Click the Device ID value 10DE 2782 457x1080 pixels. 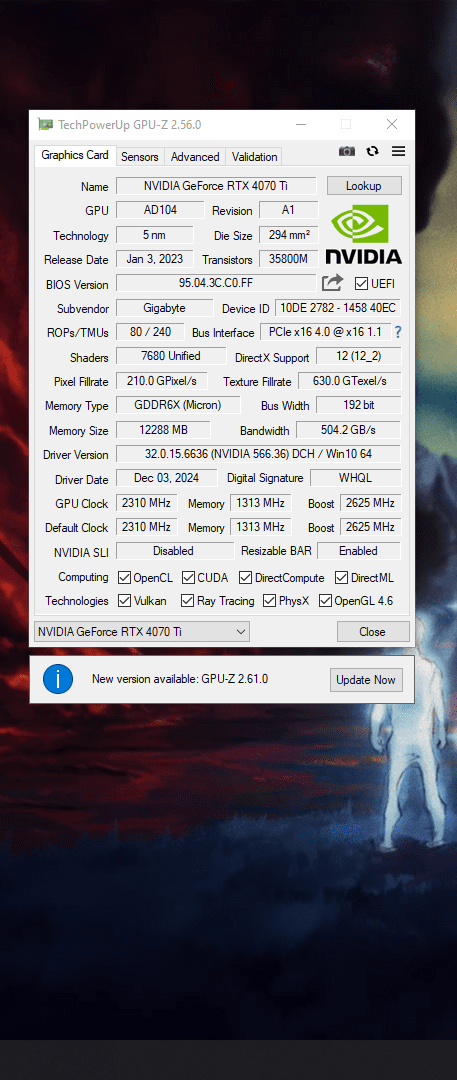pyautogui.click(x=338, y=308)
